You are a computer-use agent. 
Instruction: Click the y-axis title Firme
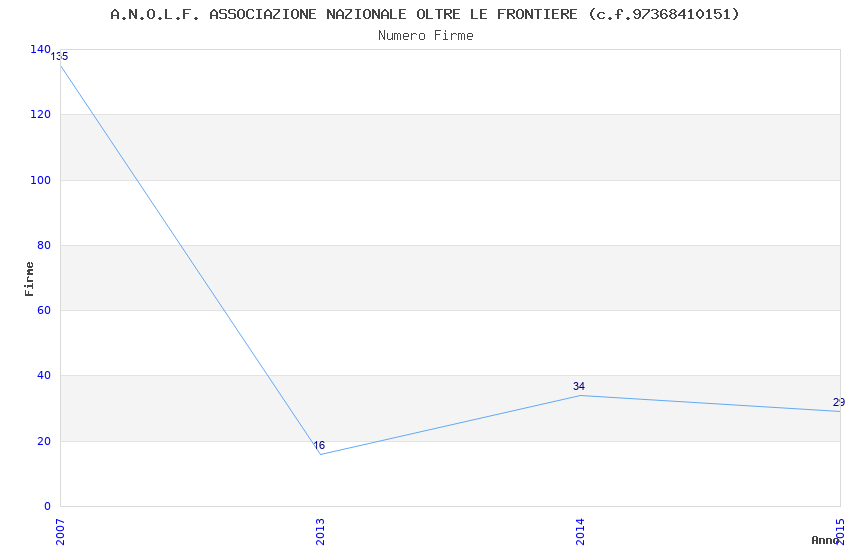pos(29,279)
